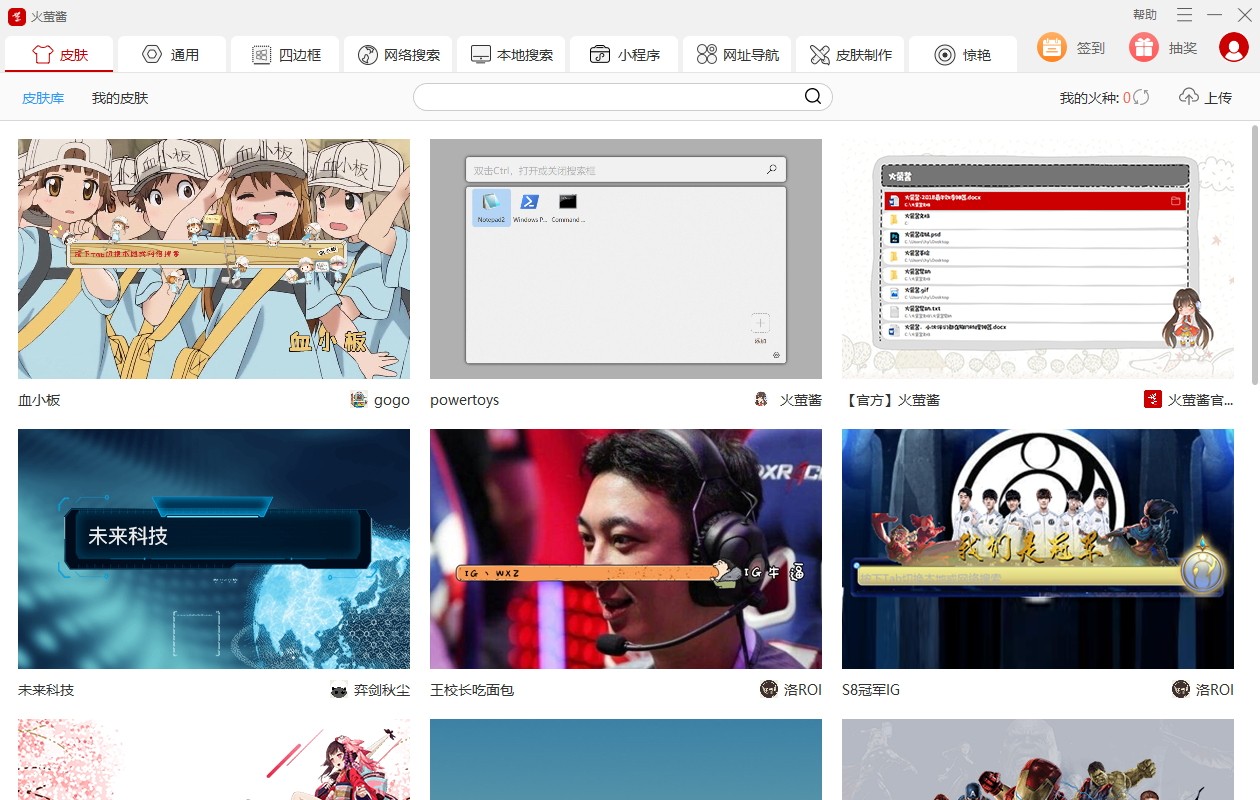Click author name 火萤酱官...
The image size is (1260, 800).
click(1201, 400)
